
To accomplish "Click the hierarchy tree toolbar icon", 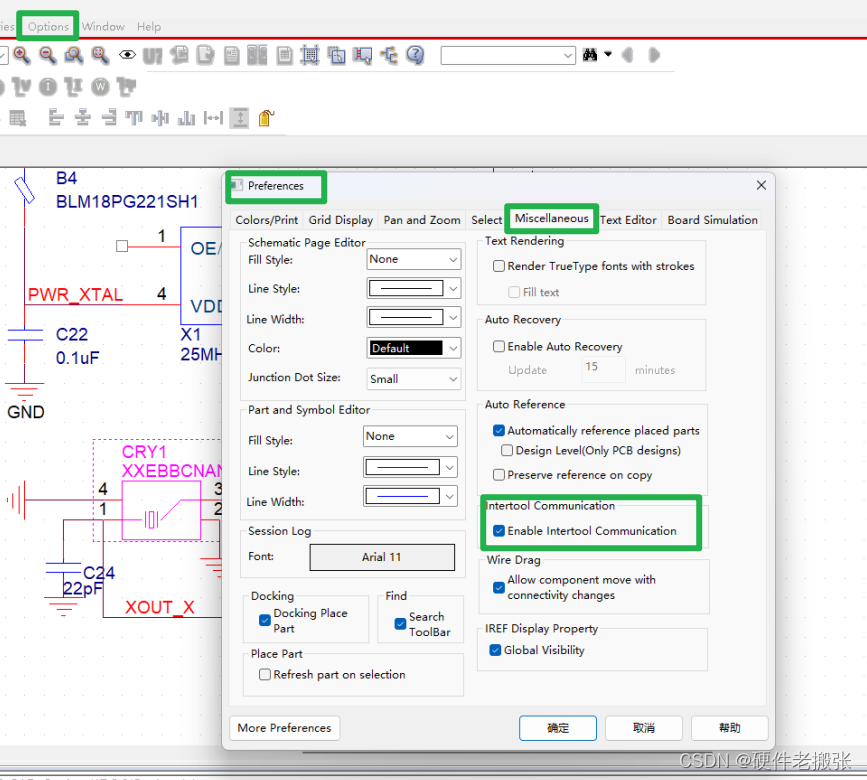I will (x=389, y=55).
